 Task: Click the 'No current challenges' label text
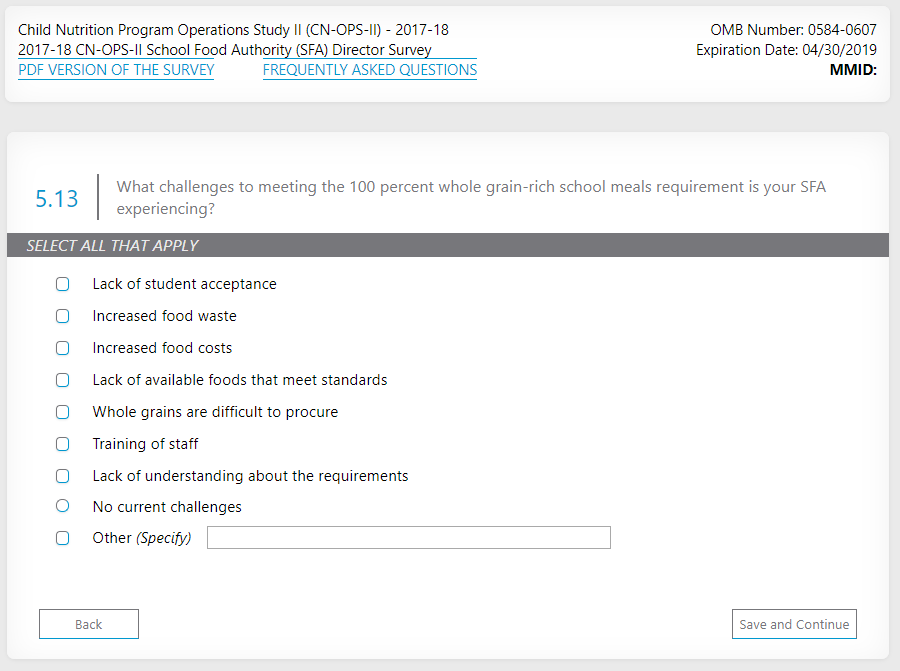point(167,507)
